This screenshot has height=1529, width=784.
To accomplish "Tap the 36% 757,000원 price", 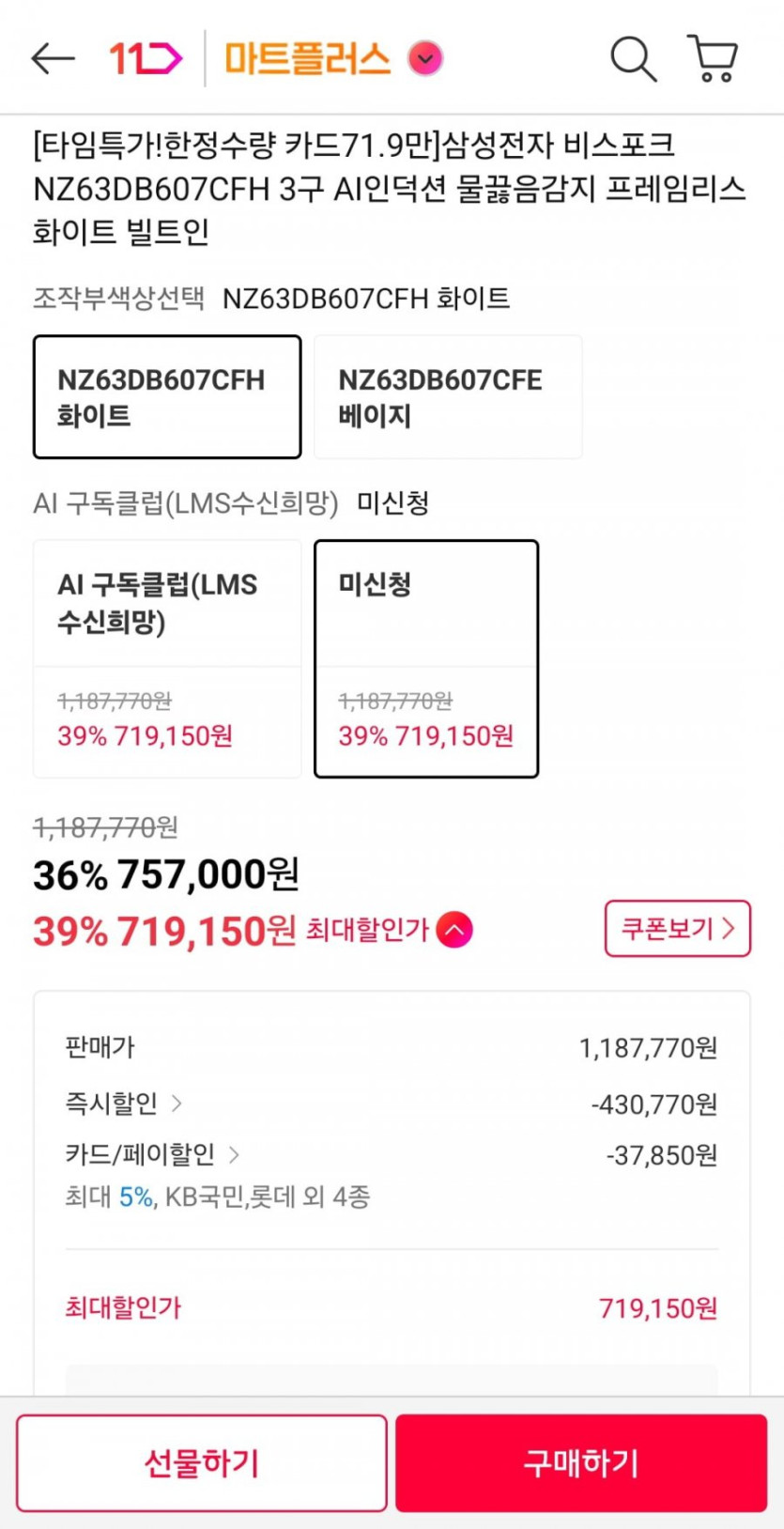I will coord(166,875).
